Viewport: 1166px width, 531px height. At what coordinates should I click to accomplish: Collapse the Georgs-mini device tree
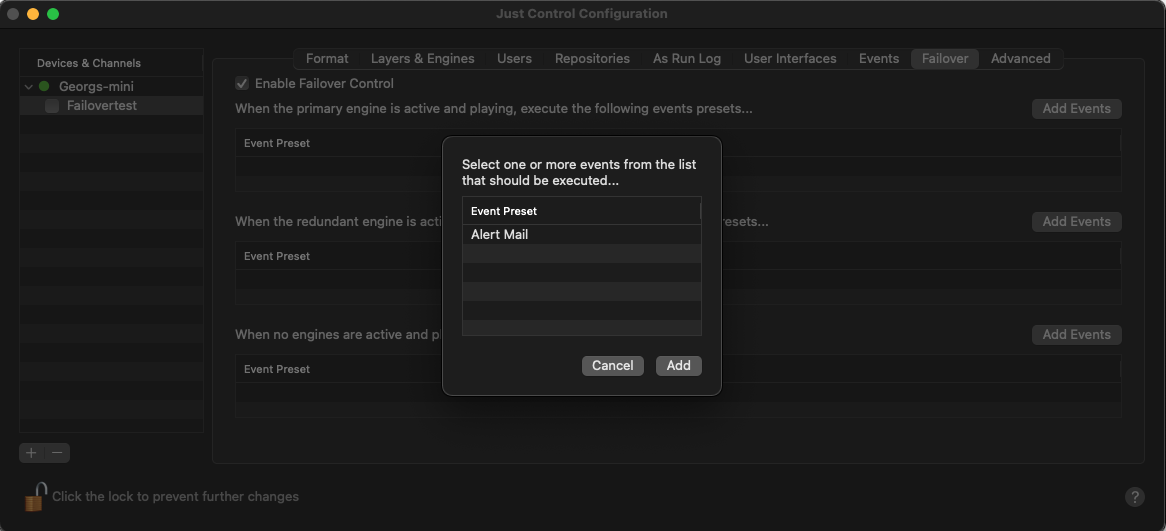coord(28,86)
